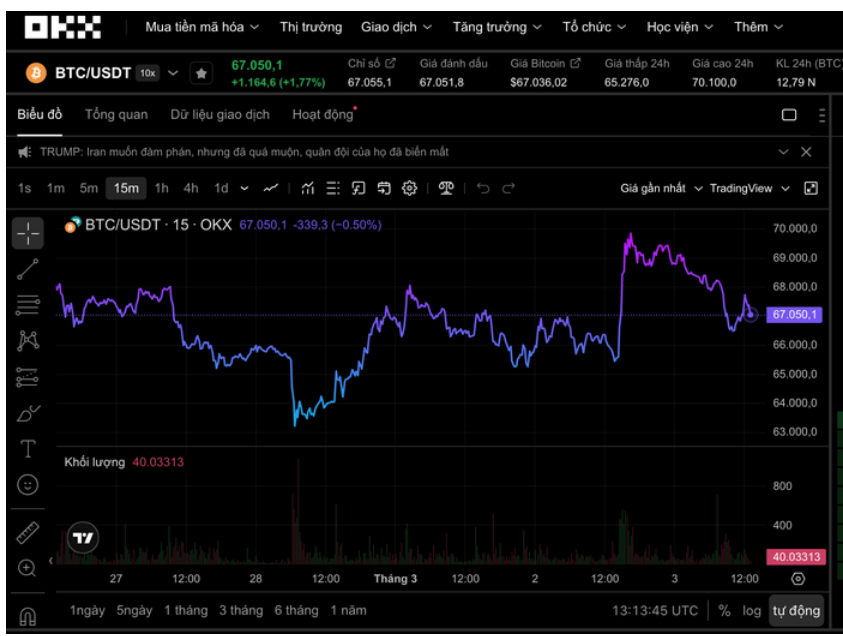
Task: Add BTC/USDT to favorites with star
Action: coord(201,73)
